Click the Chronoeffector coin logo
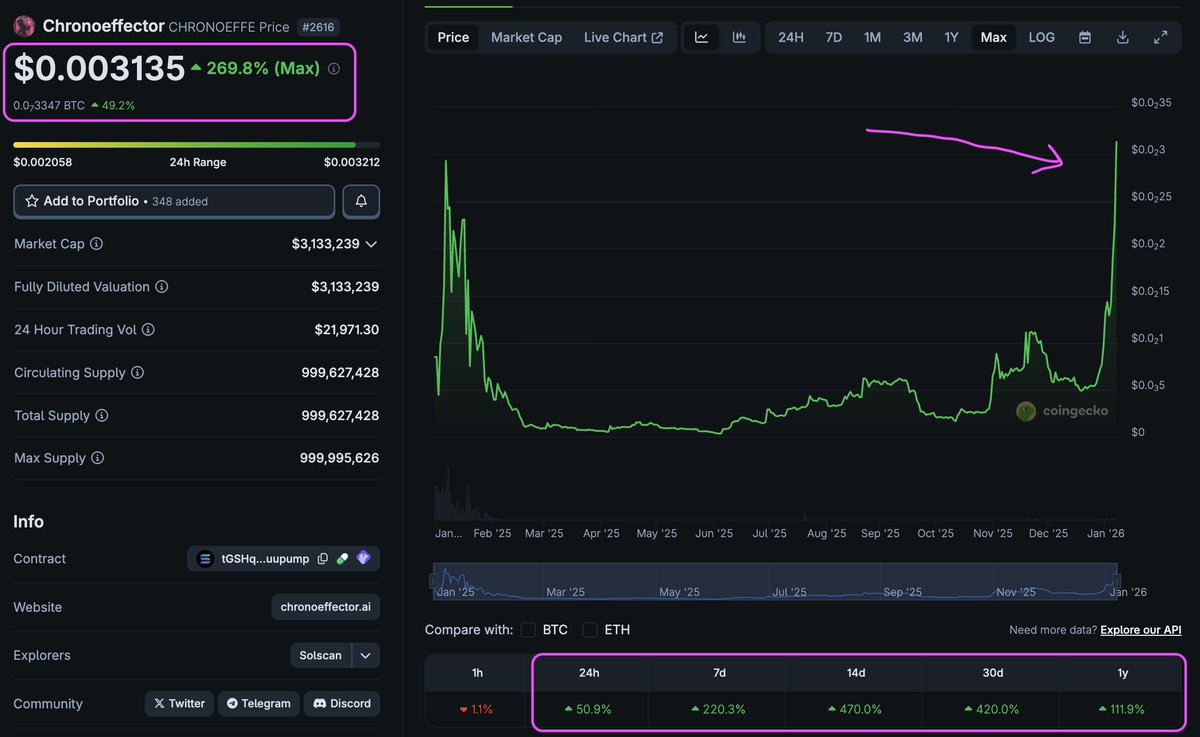1200x737 pixels. 24,26
